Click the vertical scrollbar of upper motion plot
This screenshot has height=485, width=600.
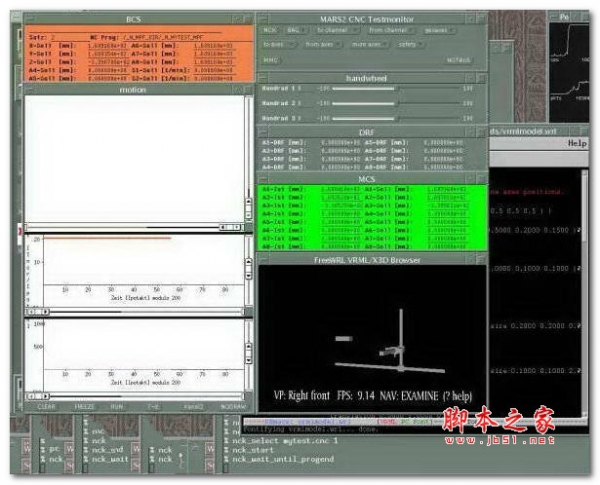[248, 159]
